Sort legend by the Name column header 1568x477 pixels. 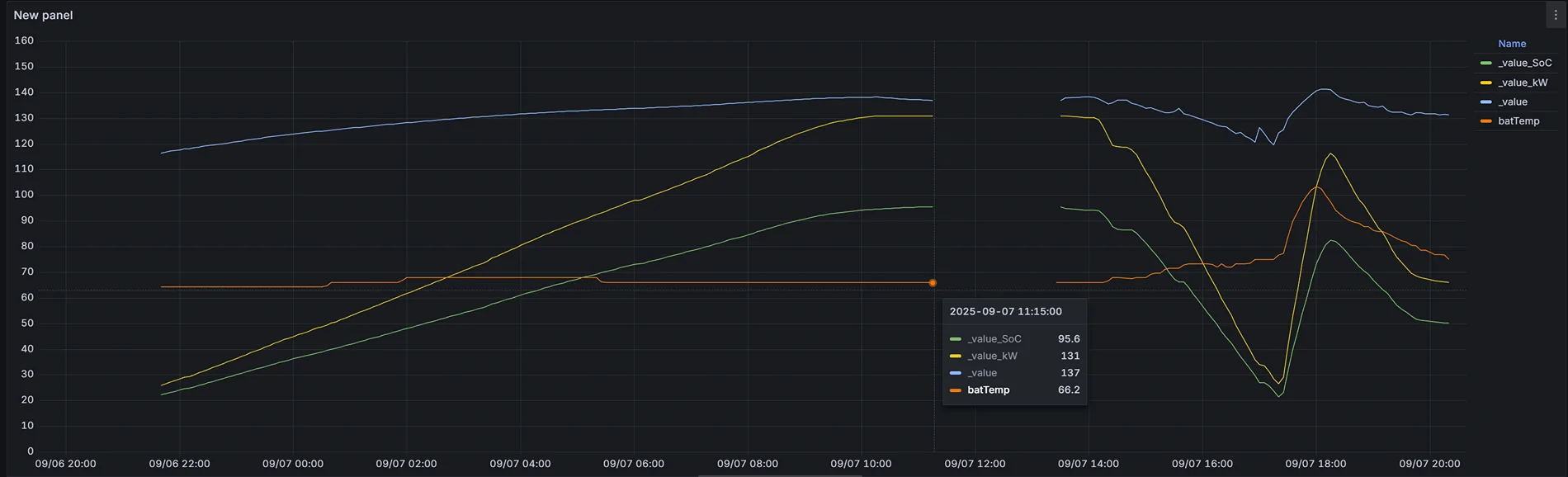pyautogui.click(x=1512, y=44)
